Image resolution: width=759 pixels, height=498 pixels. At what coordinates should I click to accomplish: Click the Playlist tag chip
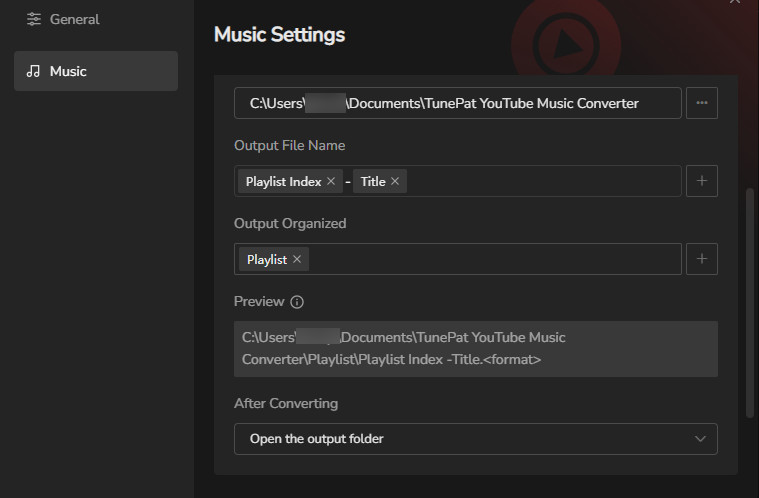[273, 259]
